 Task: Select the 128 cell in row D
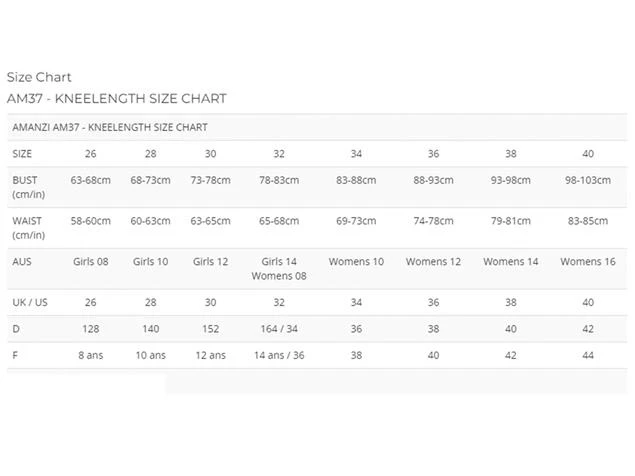[90, 328]
